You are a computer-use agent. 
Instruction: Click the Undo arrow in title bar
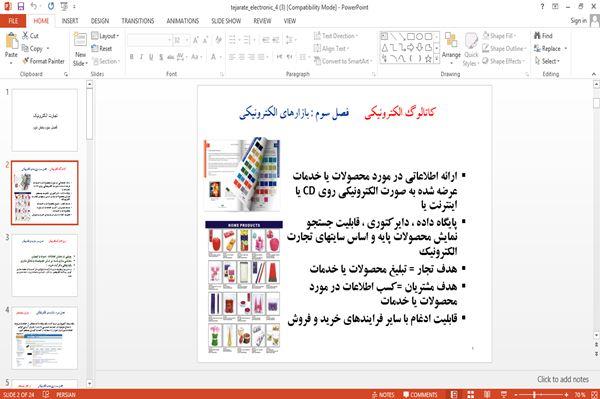[x=33, y=7]
